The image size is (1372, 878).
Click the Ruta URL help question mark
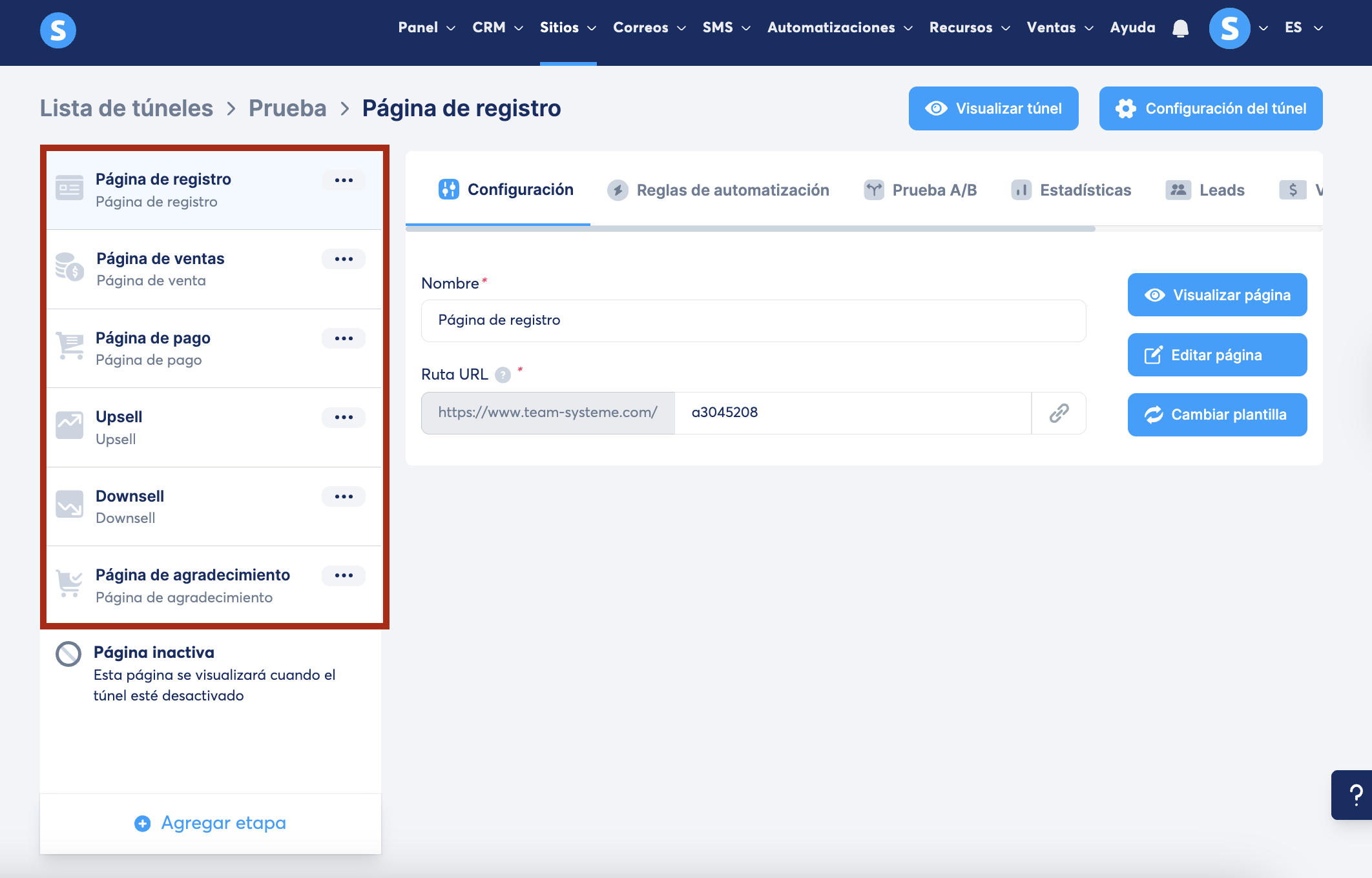tap(503, 375)
